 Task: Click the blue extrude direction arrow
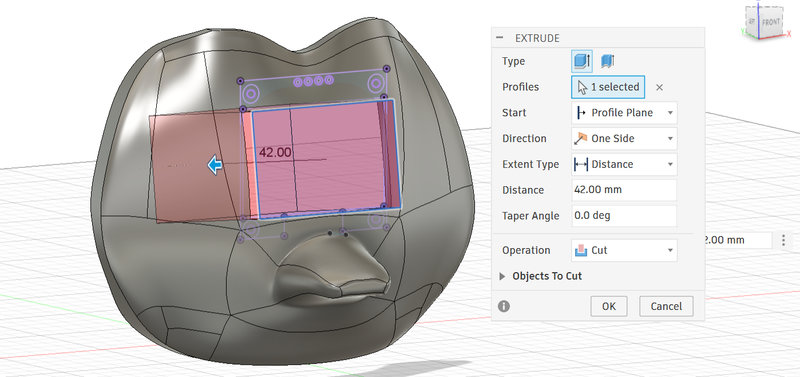point(215,165)
